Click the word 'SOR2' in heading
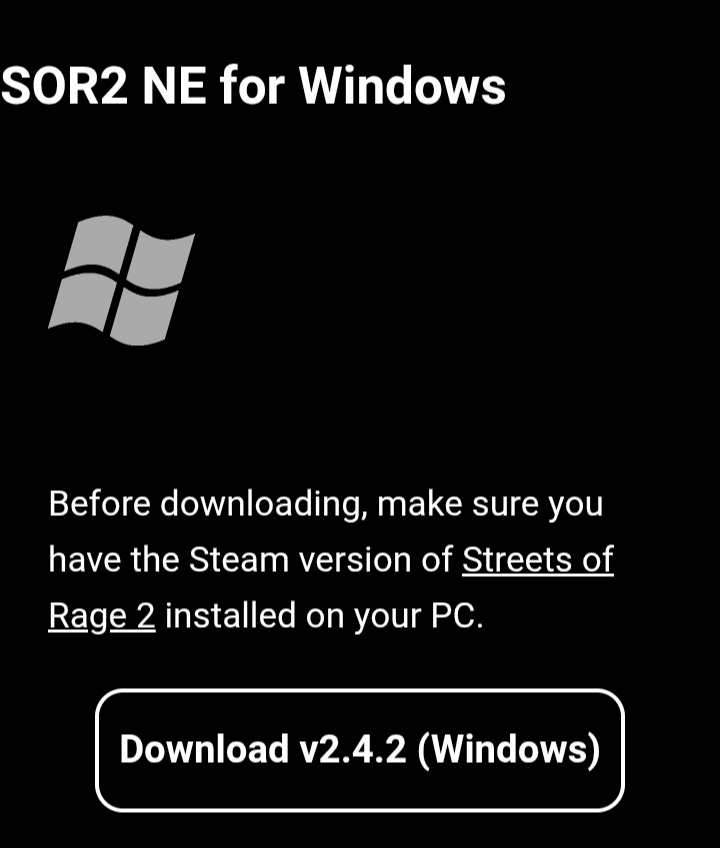 [64, 85]
